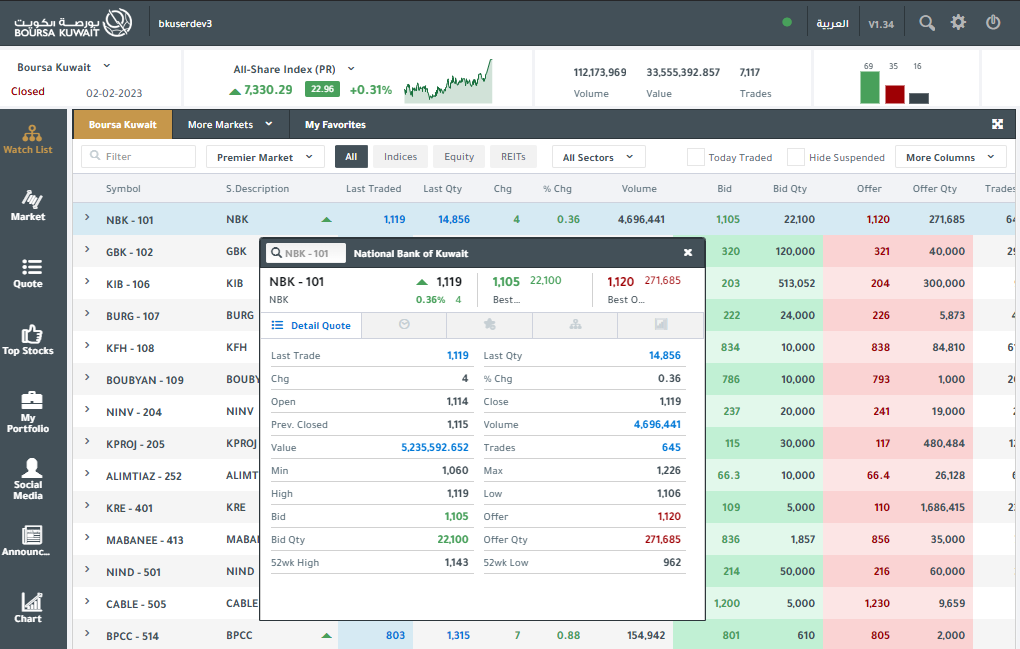Viewport: 1020px width, 649px height.
Task: Enable the Today Traded checkbox
Action: coord(696,157)
